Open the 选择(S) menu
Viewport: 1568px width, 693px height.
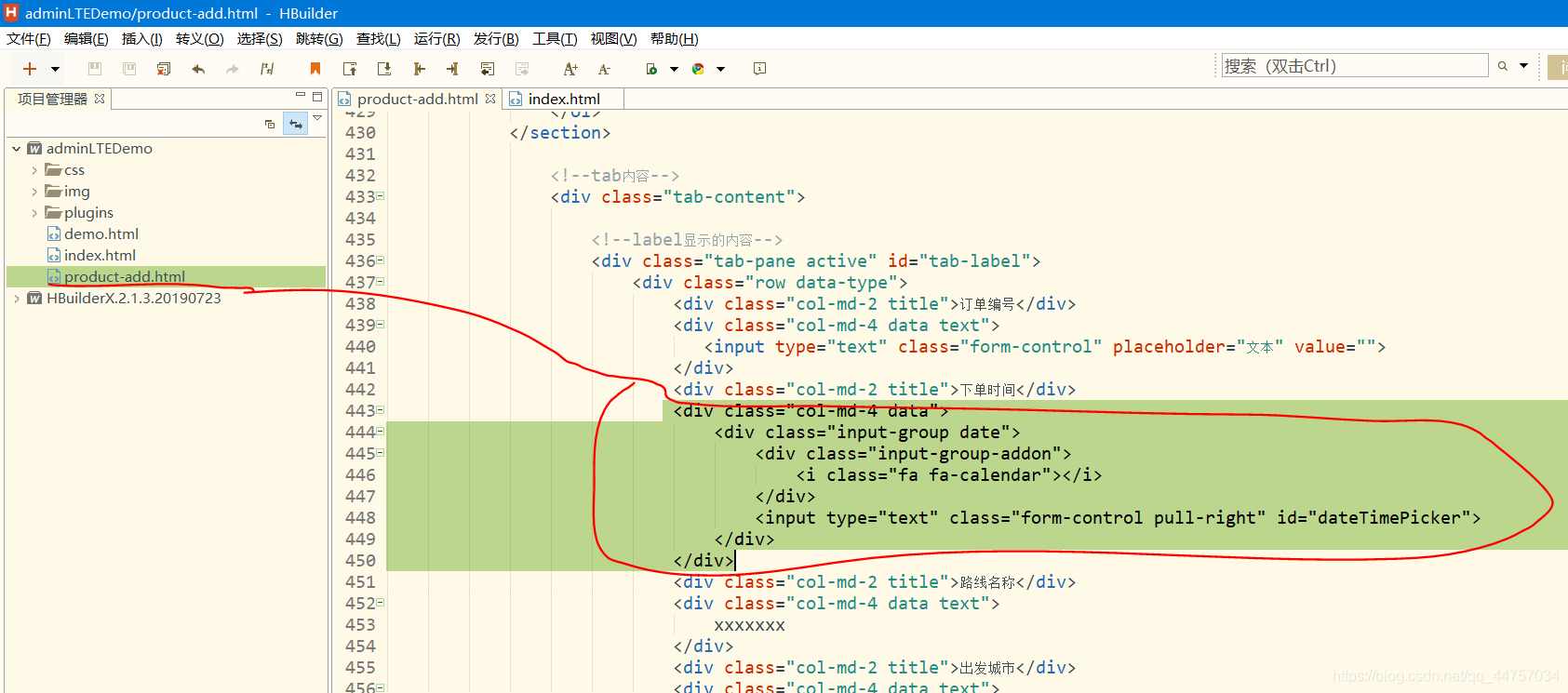click(x=260, y=39)
